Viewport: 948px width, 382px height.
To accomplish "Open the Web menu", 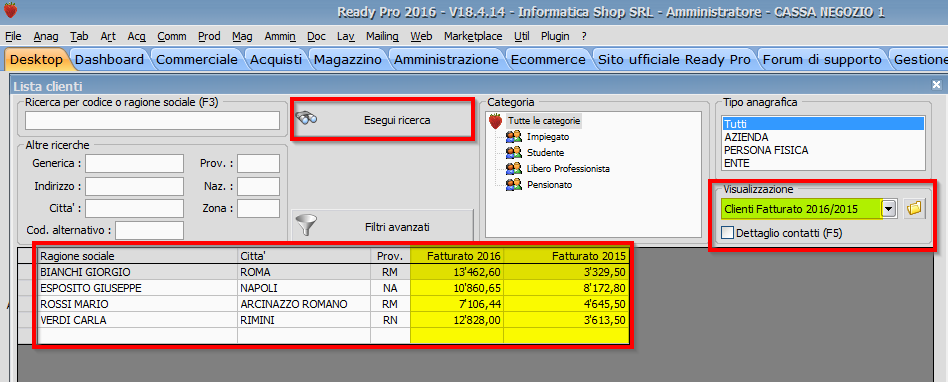I will coord(421,36).
